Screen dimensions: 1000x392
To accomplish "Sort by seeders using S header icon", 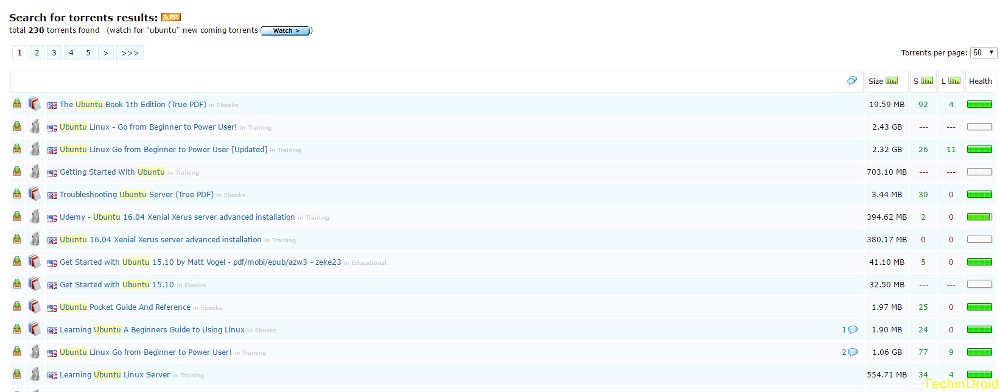I will pos(927,81).
